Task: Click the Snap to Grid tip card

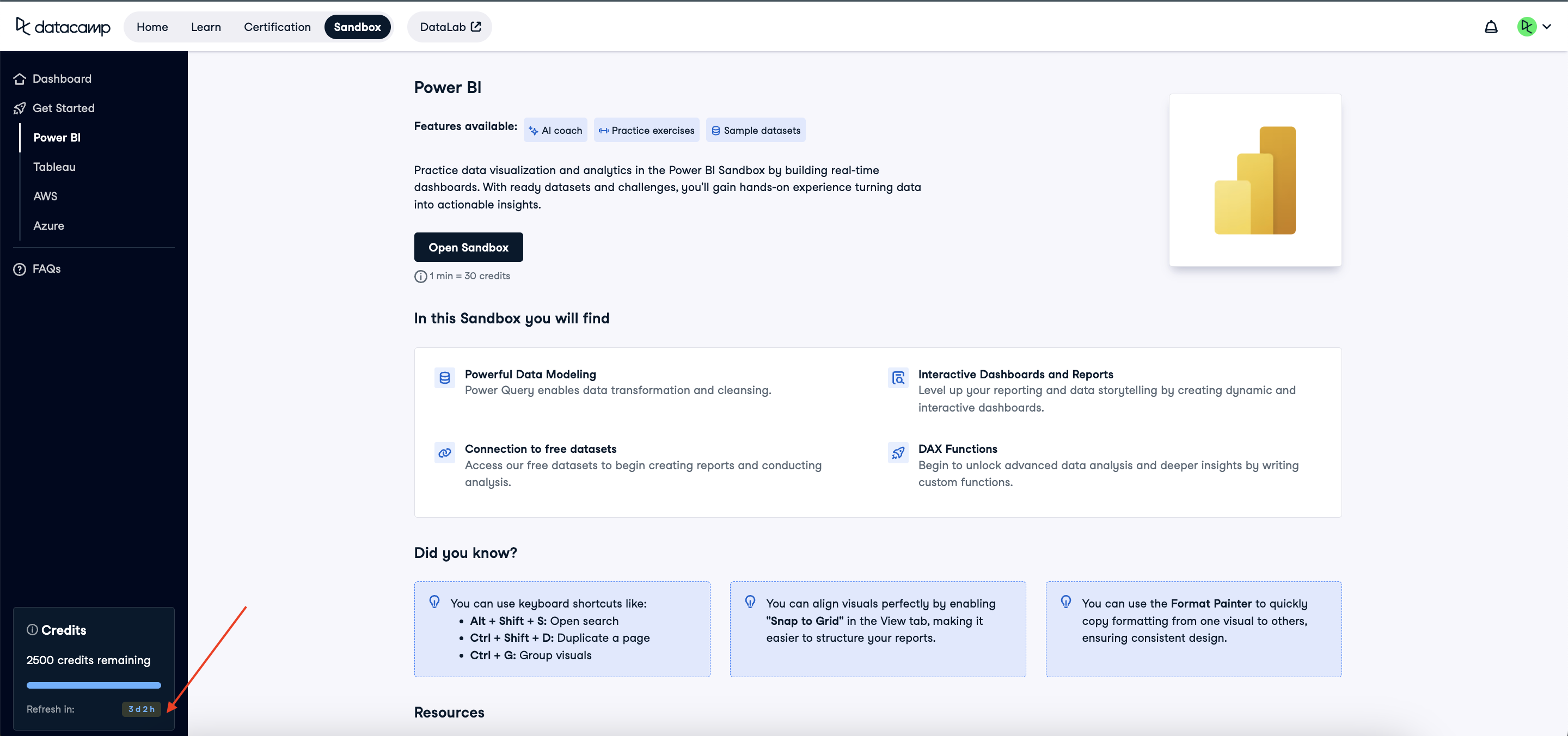Action: (x=878, y=629)
